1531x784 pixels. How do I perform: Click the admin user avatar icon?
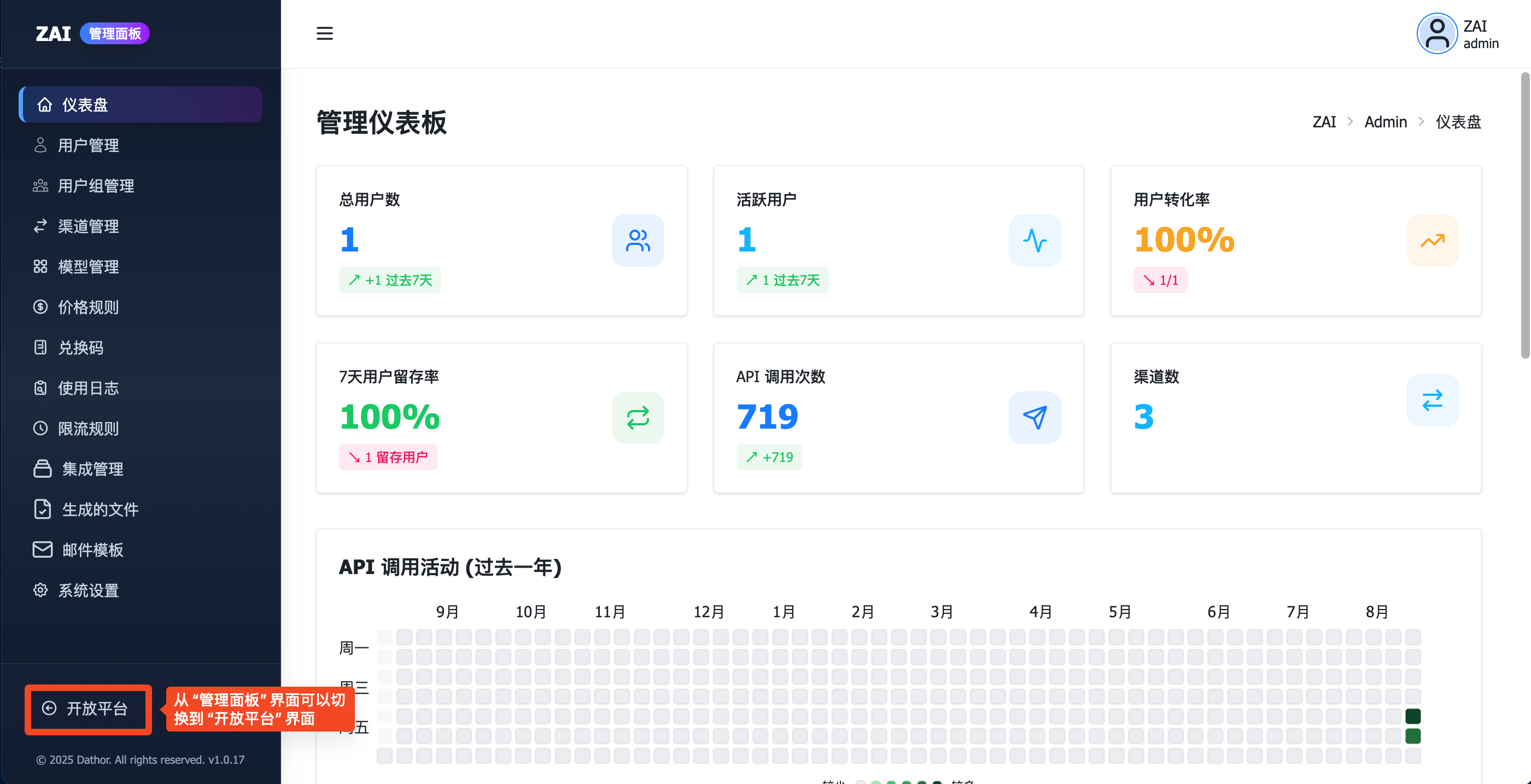point(1436,34)
